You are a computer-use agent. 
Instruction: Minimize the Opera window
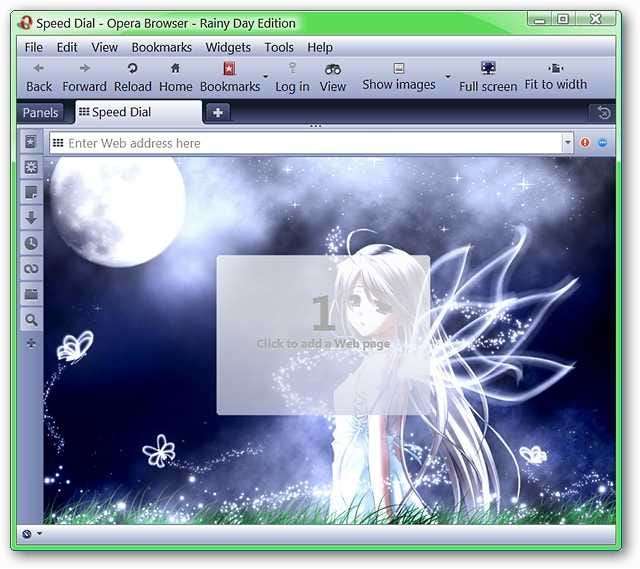pyautogui.click(x=540, y=19)
